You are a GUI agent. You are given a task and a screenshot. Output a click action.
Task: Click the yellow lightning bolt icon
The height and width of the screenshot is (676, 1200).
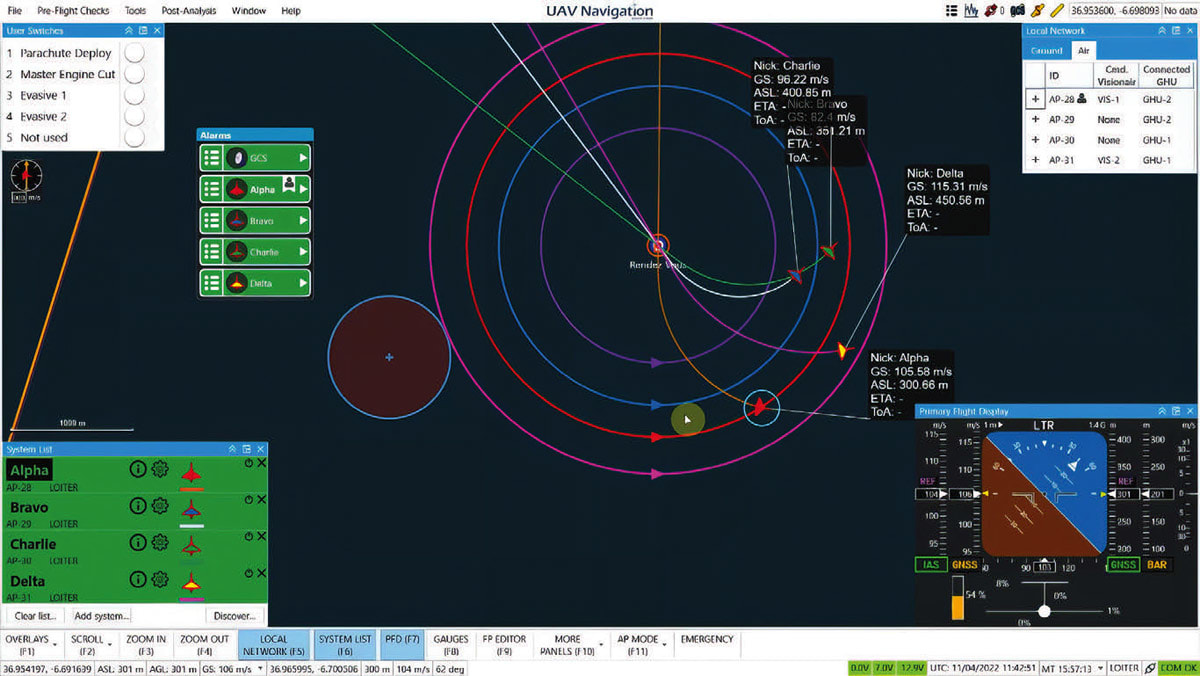pyautogui.click(x=1038, y=11)
